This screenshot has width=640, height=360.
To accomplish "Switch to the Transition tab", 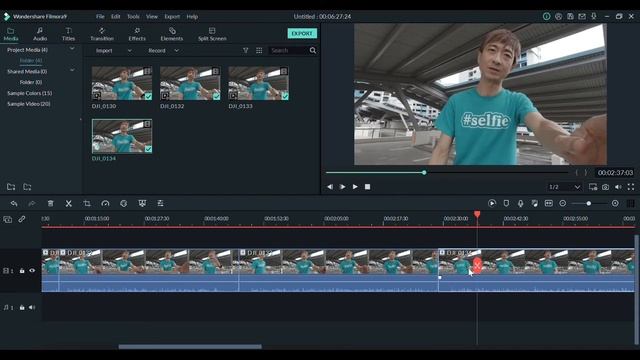I will point(102,34).
